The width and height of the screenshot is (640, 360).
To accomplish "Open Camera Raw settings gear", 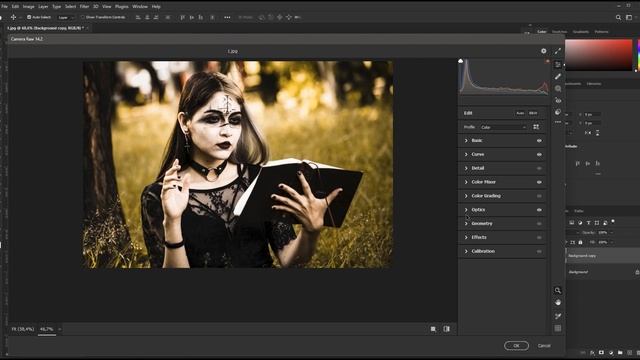I will pyautogui.click(x=544, y=51).
